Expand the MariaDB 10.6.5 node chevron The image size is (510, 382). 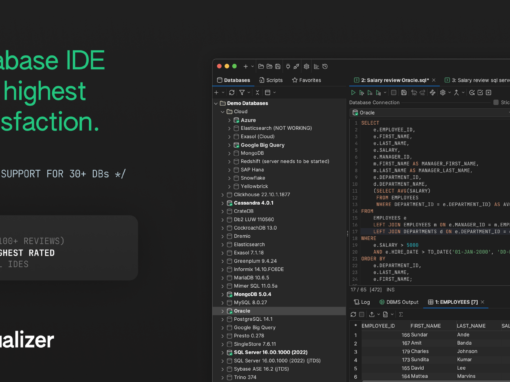click(223, 278)
